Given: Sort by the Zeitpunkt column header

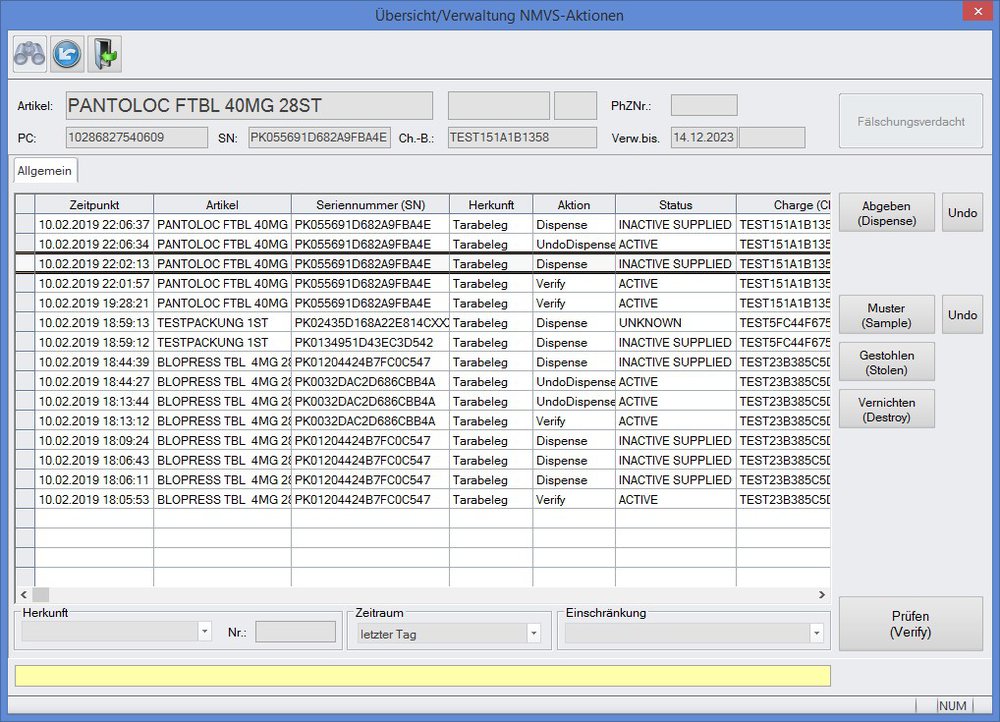Looking at the screenshot, I should [x=95, y=205].
